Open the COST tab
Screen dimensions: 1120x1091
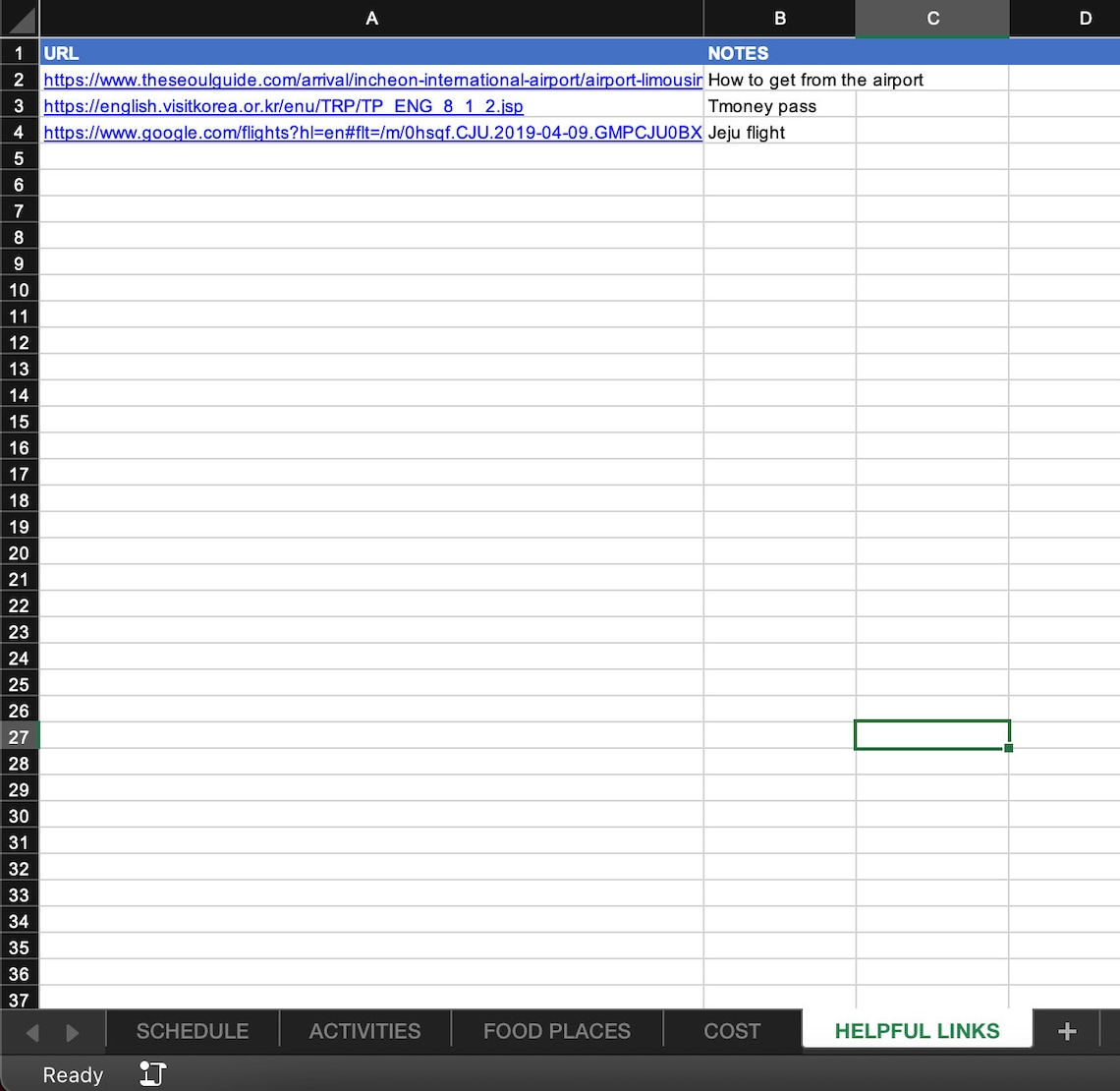pyautogui.click(x=731, y=1030)
